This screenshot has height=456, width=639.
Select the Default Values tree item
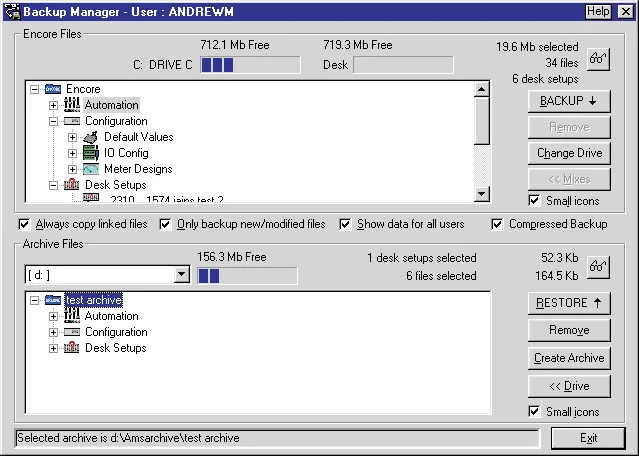(139, 137)
